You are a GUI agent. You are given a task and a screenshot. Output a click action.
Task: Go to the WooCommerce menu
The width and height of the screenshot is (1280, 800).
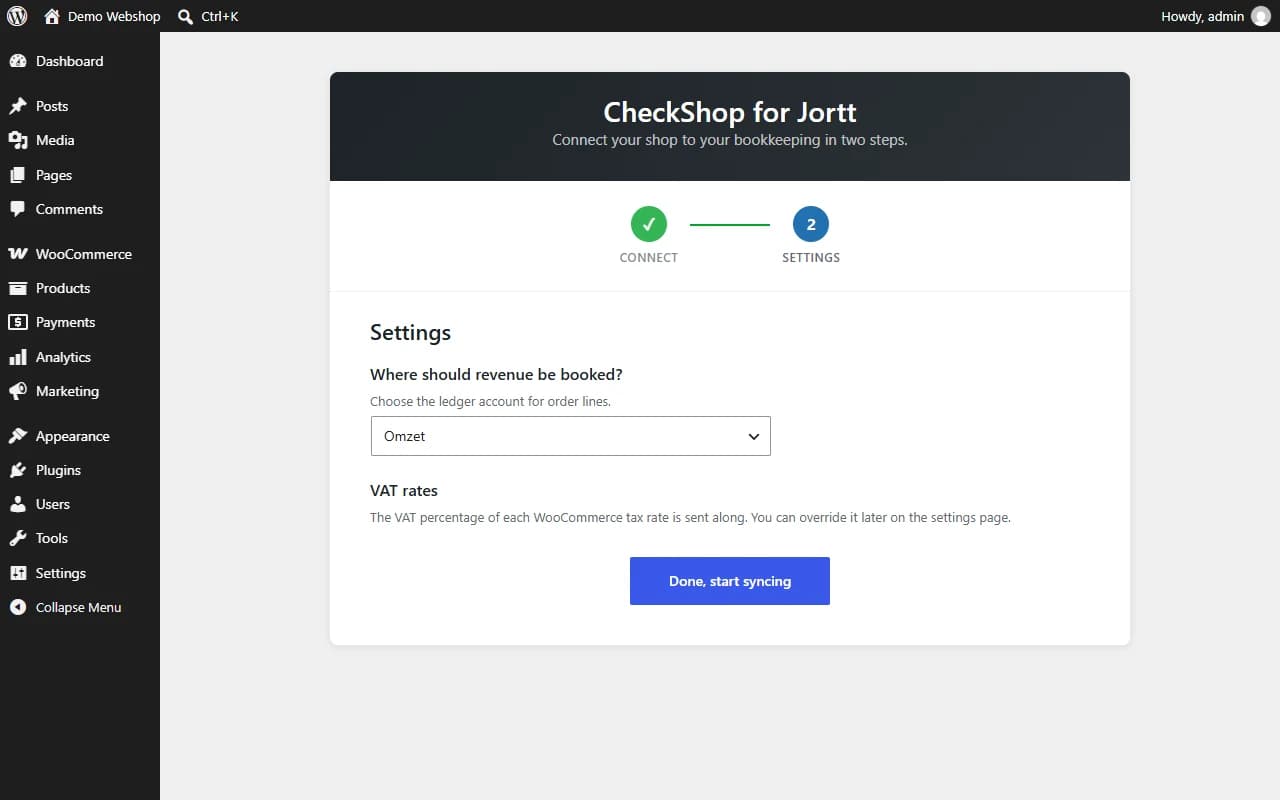(x=80, y=254)
